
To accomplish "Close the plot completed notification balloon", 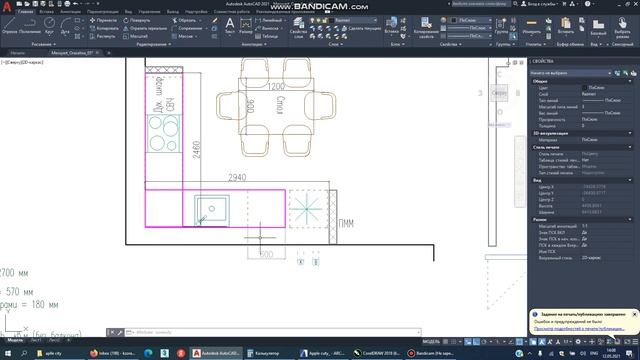I will click(x=634, y=314).
